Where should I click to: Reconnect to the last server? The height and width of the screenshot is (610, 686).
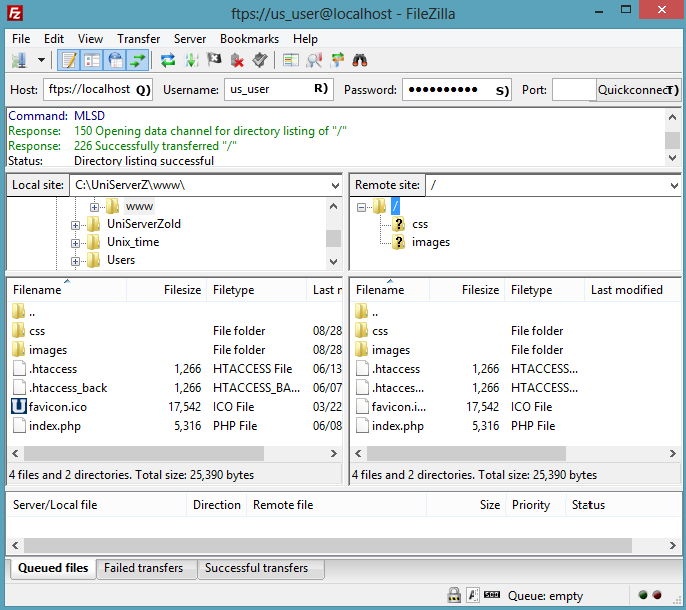pos(260,60)
